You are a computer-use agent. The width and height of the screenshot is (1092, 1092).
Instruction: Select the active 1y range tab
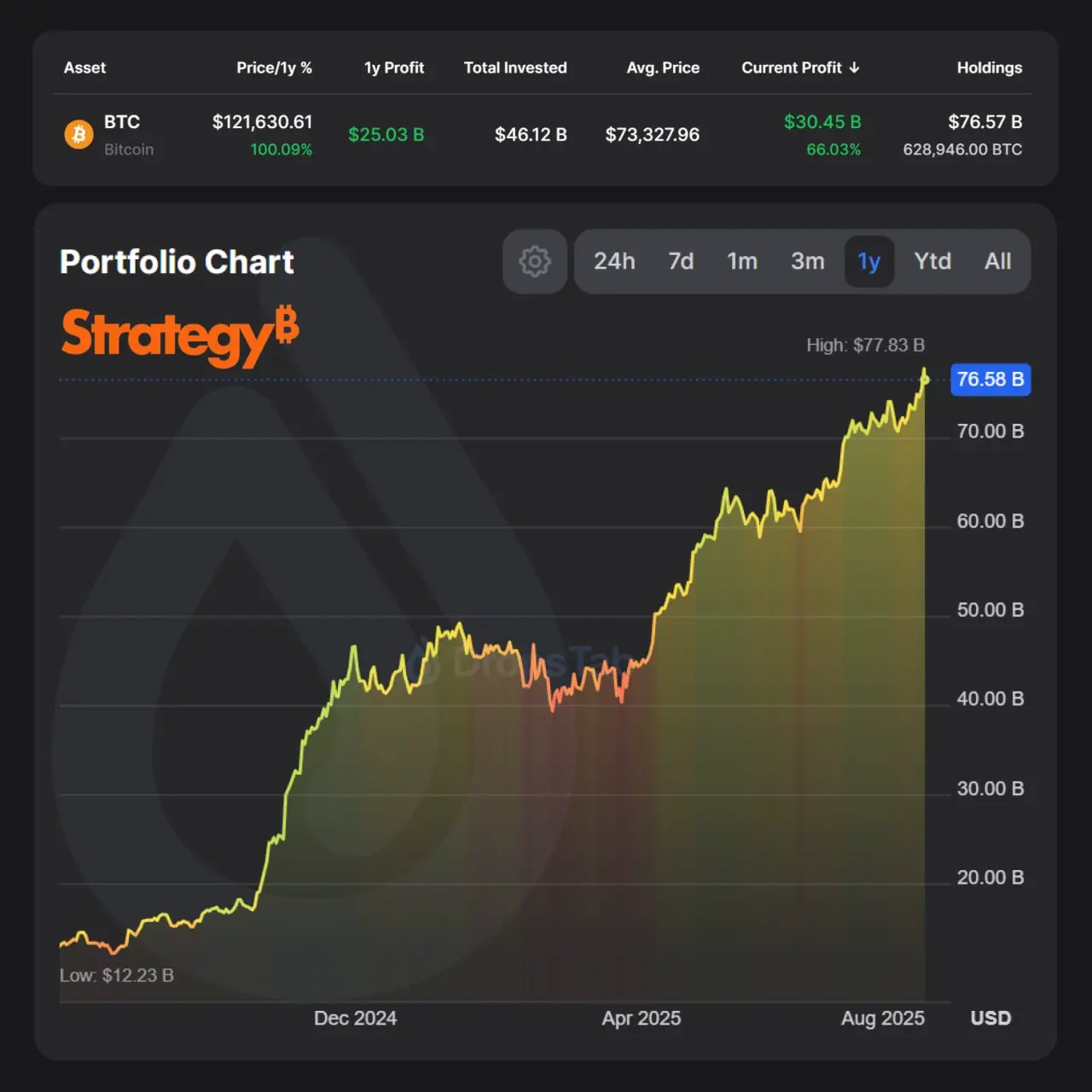pyautogui.click(x=869, y=261)
